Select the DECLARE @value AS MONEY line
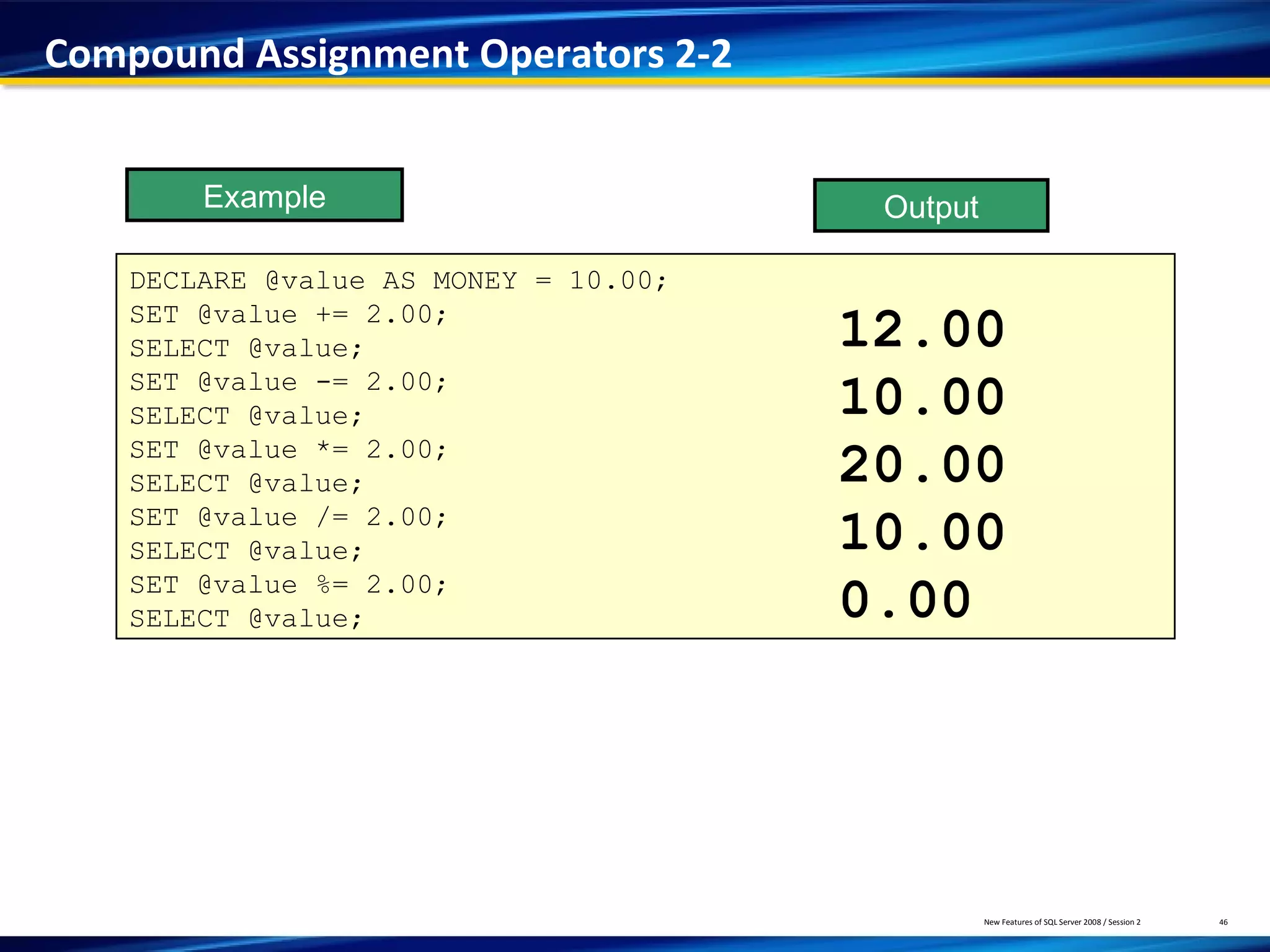 (x=399, y=281)
